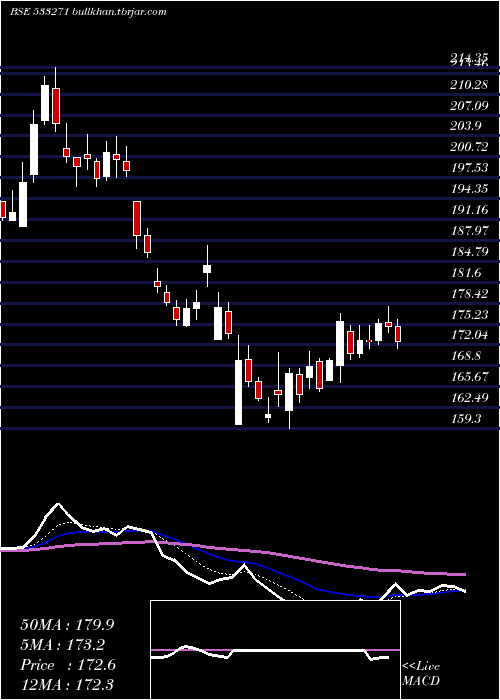Click the 159.3 price level label
This screenshot has width=500, height=700.
coord(466,419)
